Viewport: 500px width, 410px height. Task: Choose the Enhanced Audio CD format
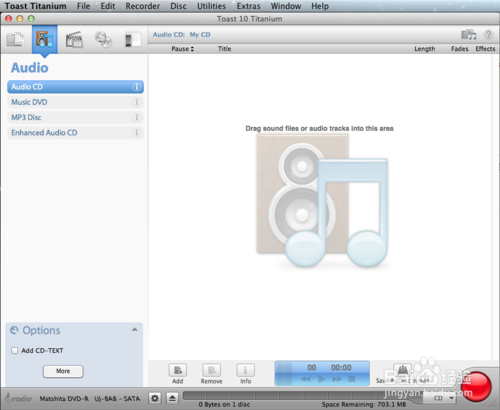click(75, 133)
